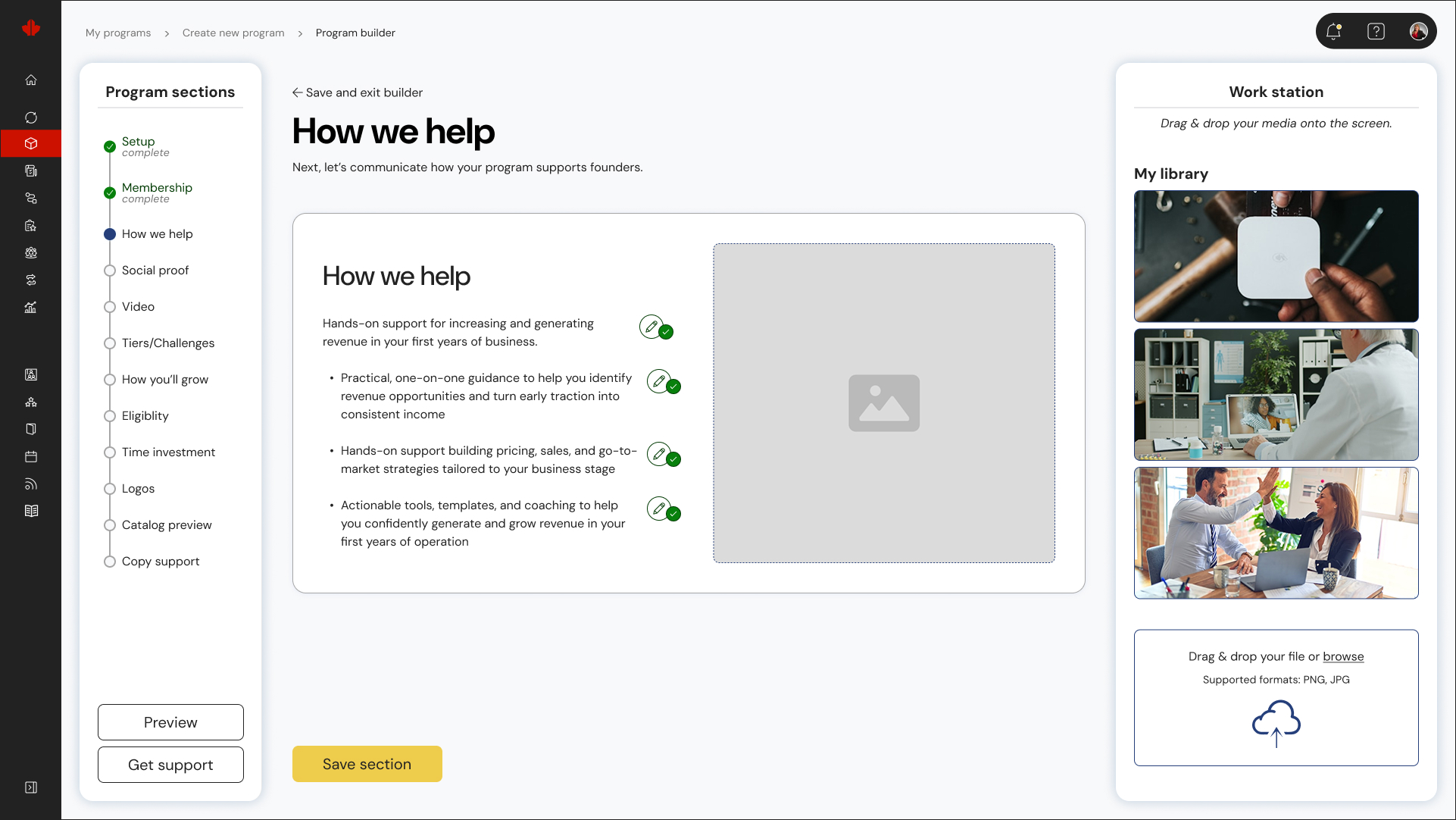Click image placeholder drop area

[x=883, y=403]
